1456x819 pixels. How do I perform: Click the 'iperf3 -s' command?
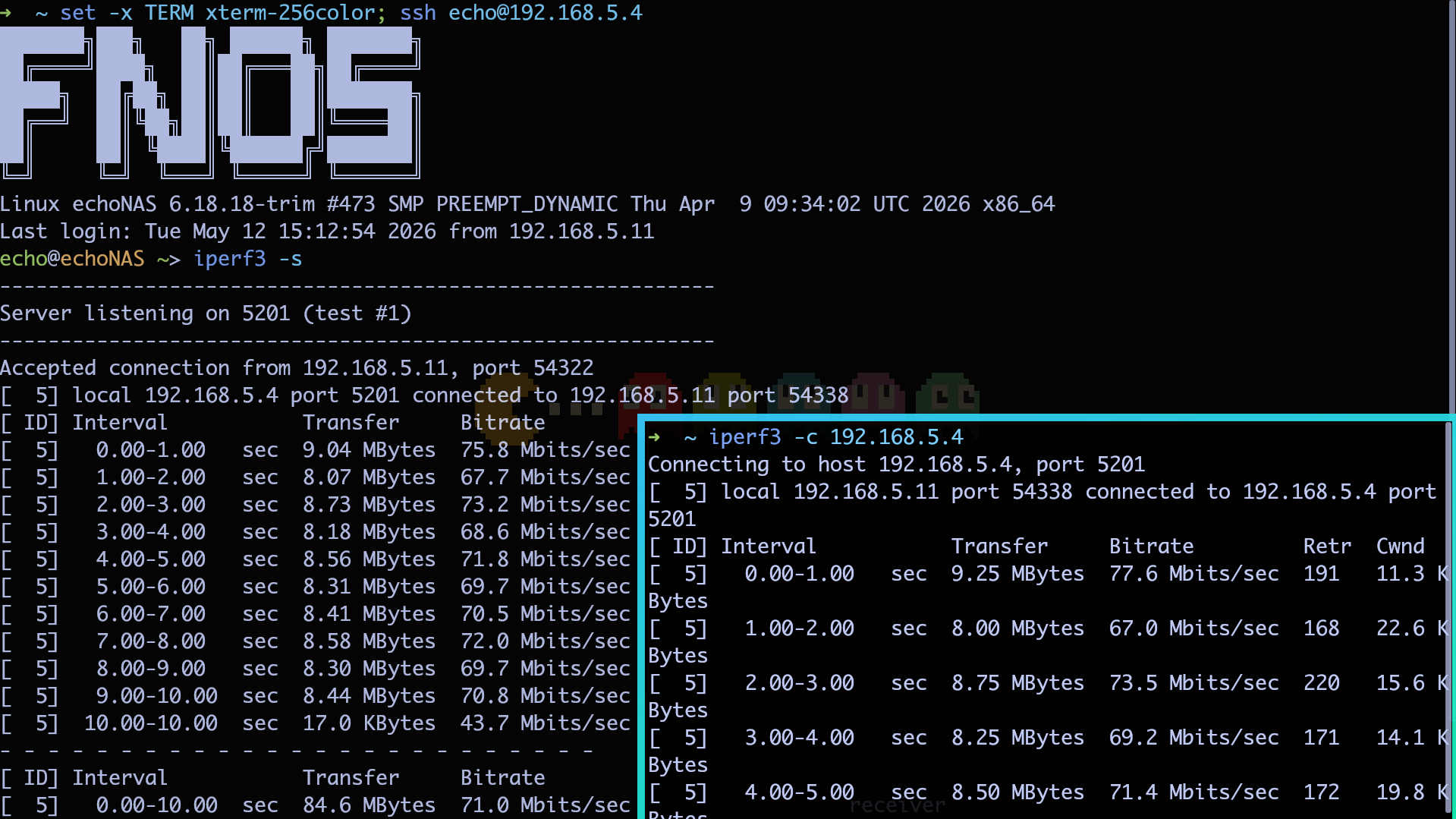click(x=248, y=259)
